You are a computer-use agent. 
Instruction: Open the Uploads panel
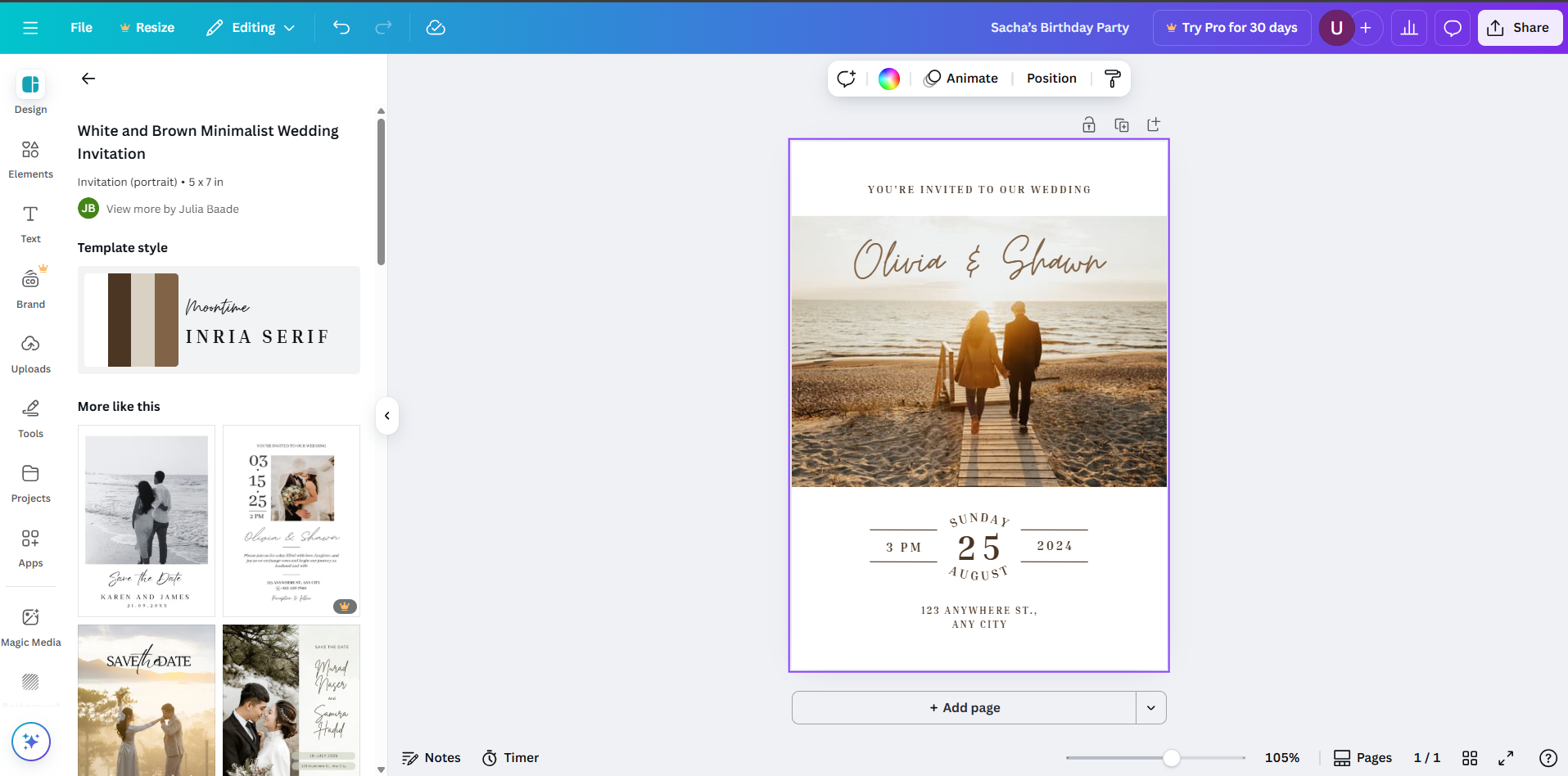tap(31, 353)
